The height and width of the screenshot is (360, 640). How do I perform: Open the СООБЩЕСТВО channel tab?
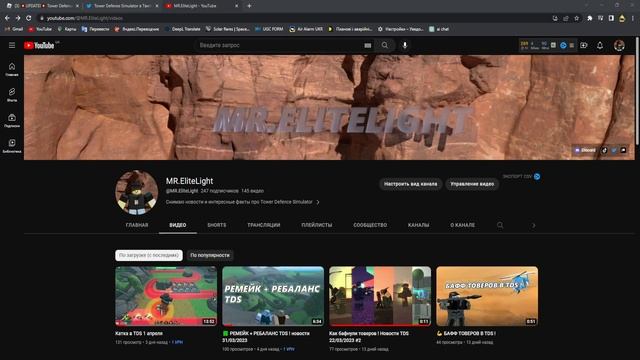(x=370, y=225)
